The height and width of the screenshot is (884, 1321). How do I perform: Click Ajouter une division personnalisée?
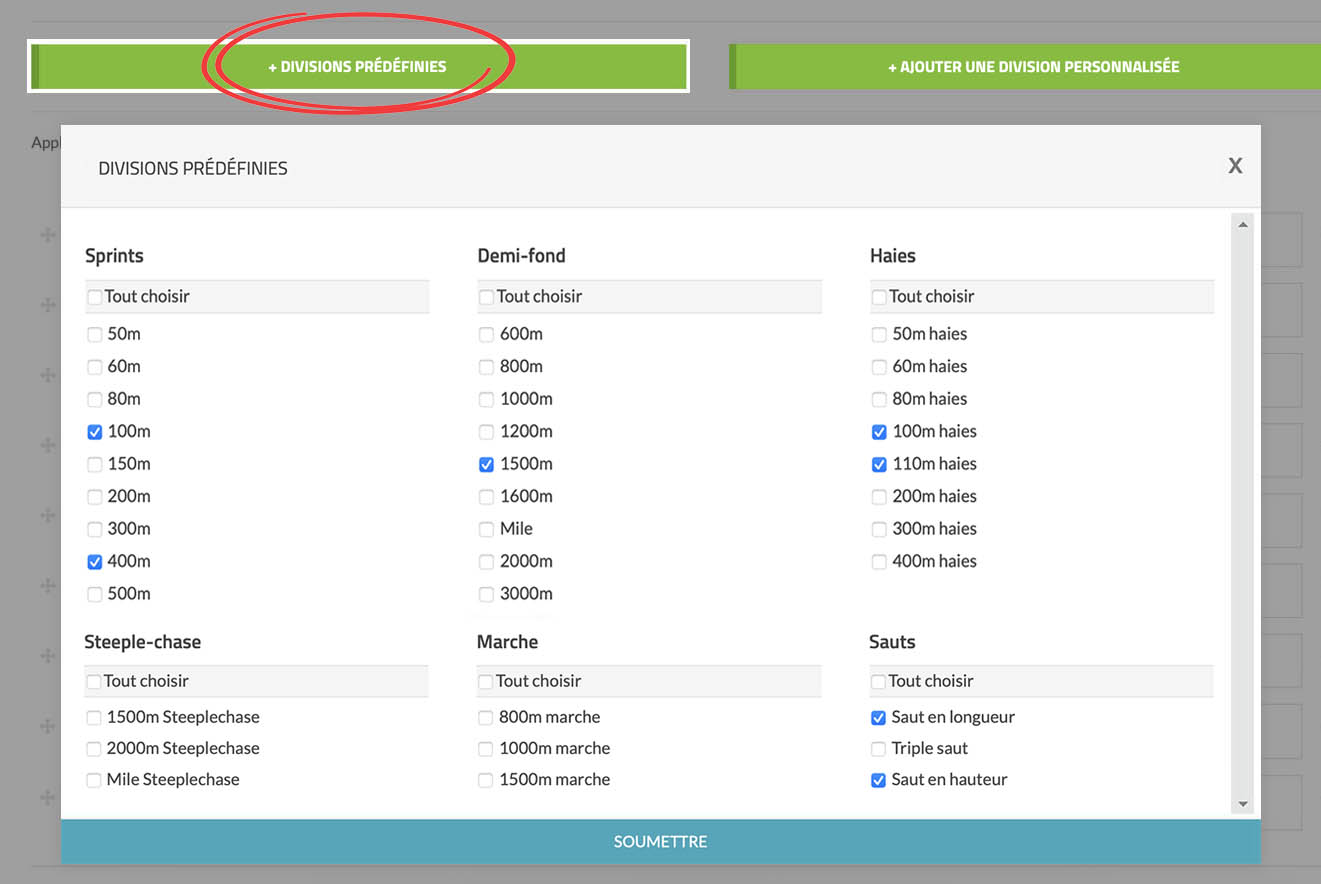click(1033, 67)
